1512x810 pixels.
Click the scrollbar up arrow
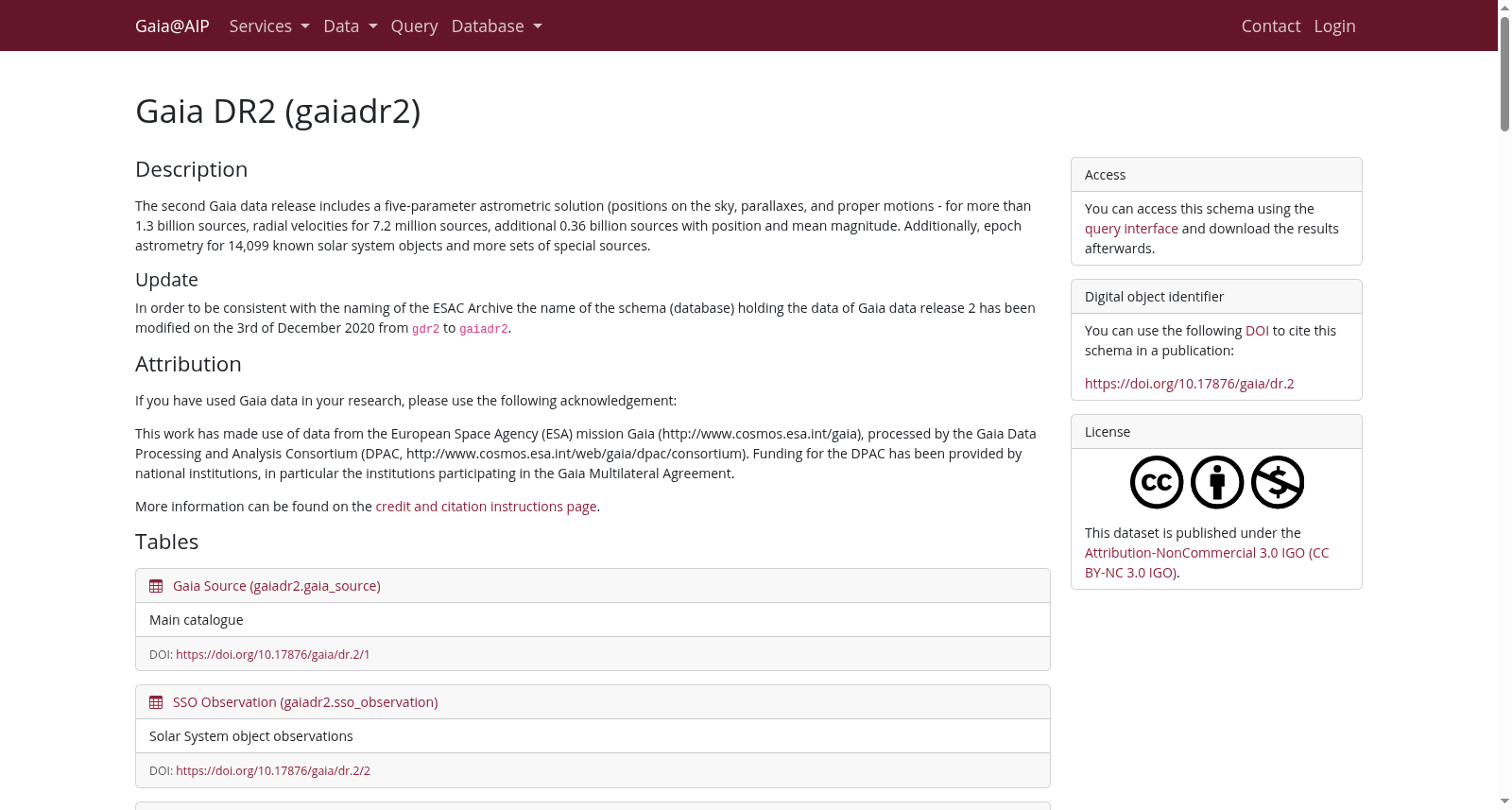[x=1505, y=7]
